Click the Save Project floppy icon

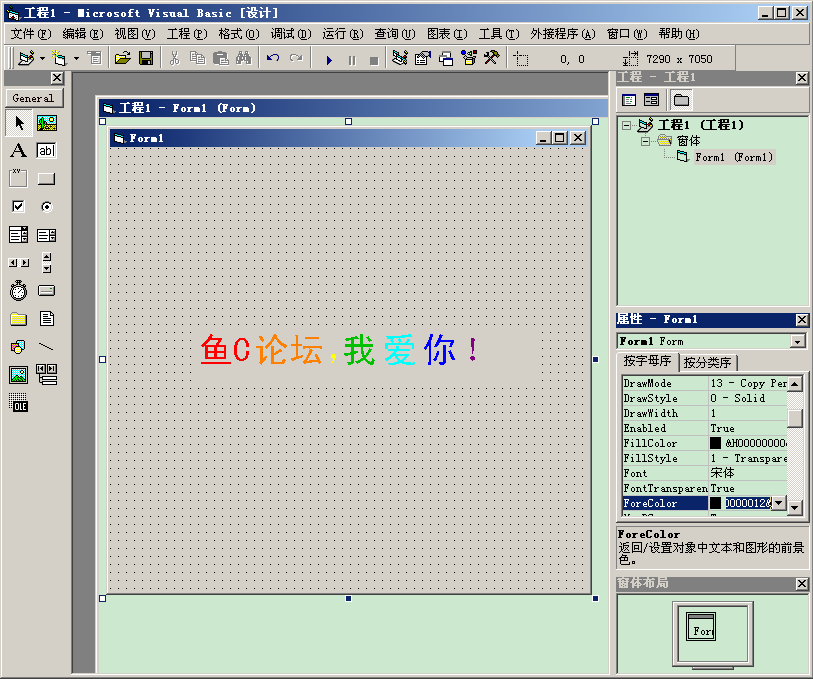pos(146,58)
